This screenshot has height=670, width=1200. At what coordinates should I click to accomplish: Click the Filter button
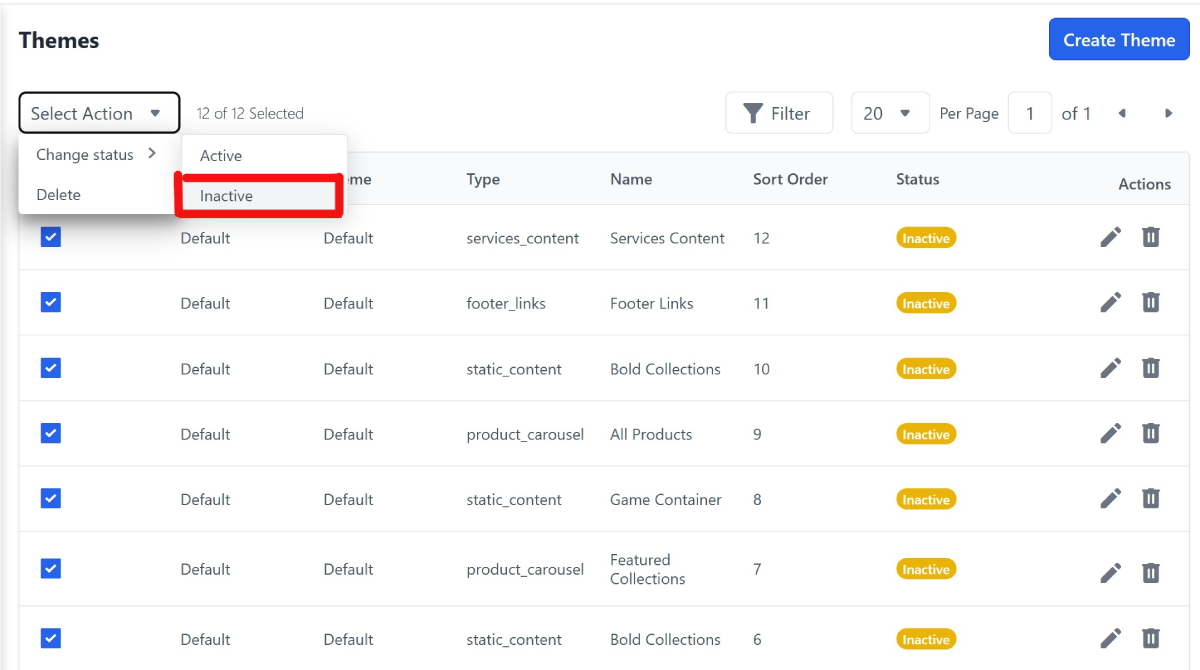click(x=778, y=113)
